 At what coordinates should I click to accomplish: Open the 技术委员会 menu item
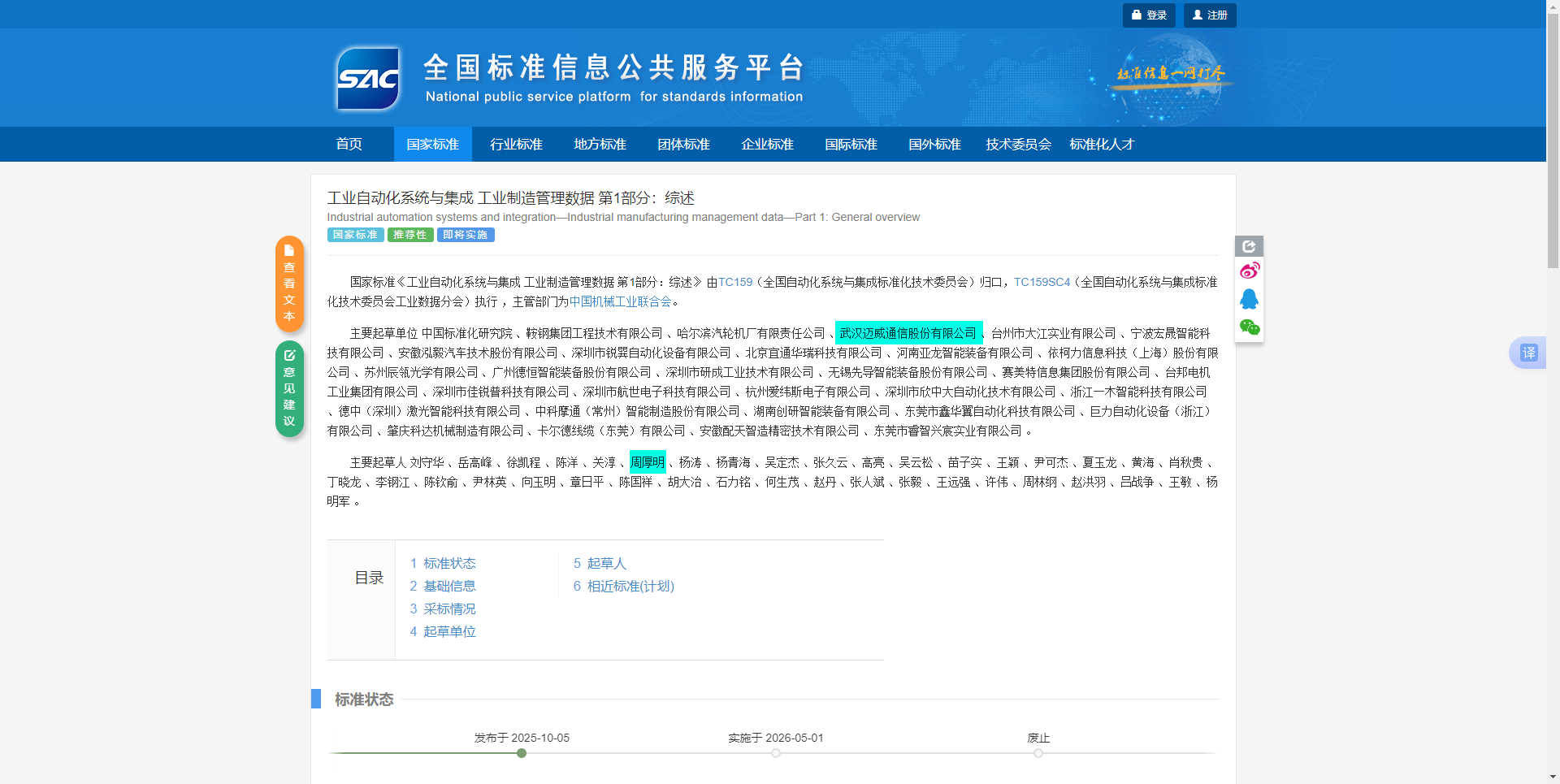[1017, 144]
